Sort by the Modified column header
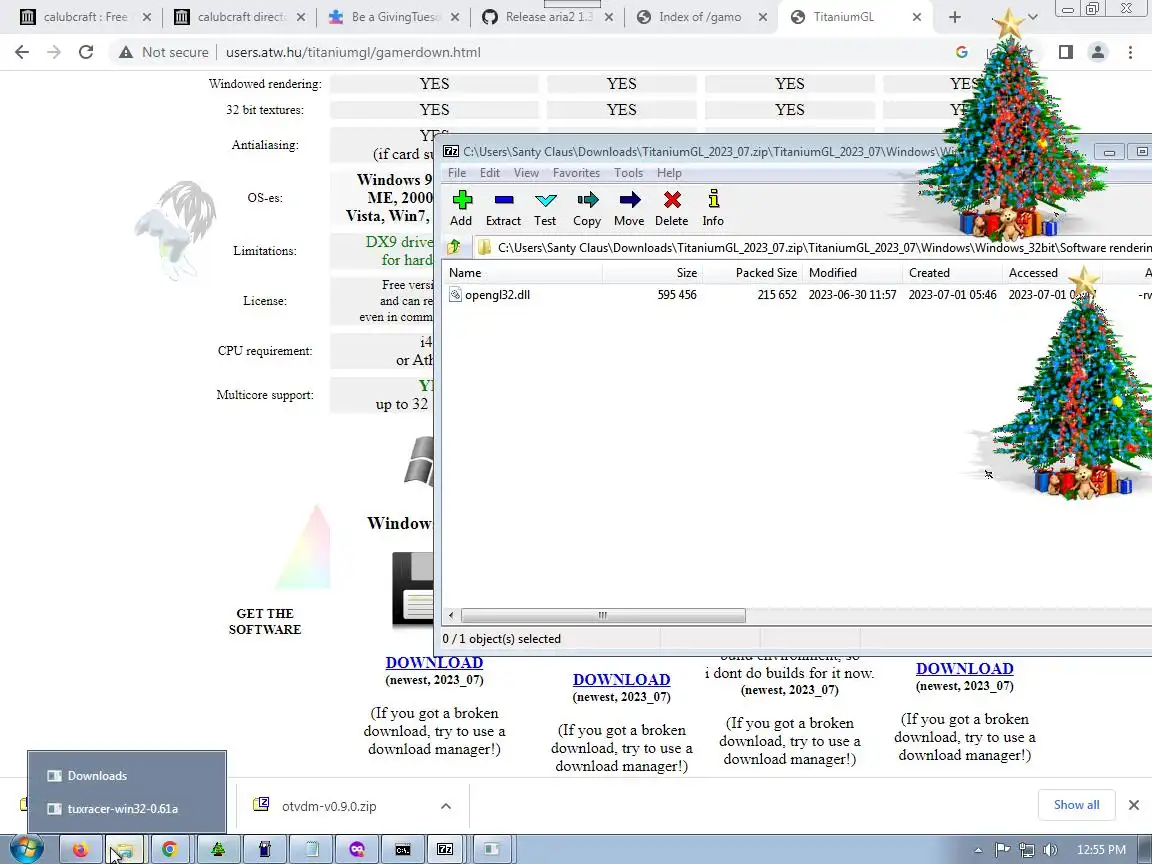1152x864 pixels. click(x=852, y=273)
